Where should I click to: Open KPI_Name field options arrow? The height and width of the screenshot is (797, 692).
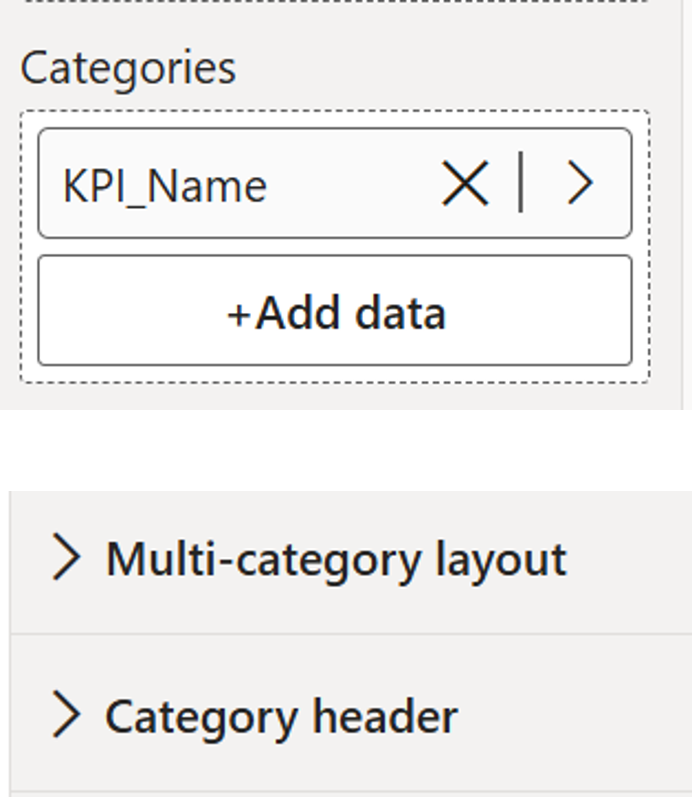[x=580, y=184]
